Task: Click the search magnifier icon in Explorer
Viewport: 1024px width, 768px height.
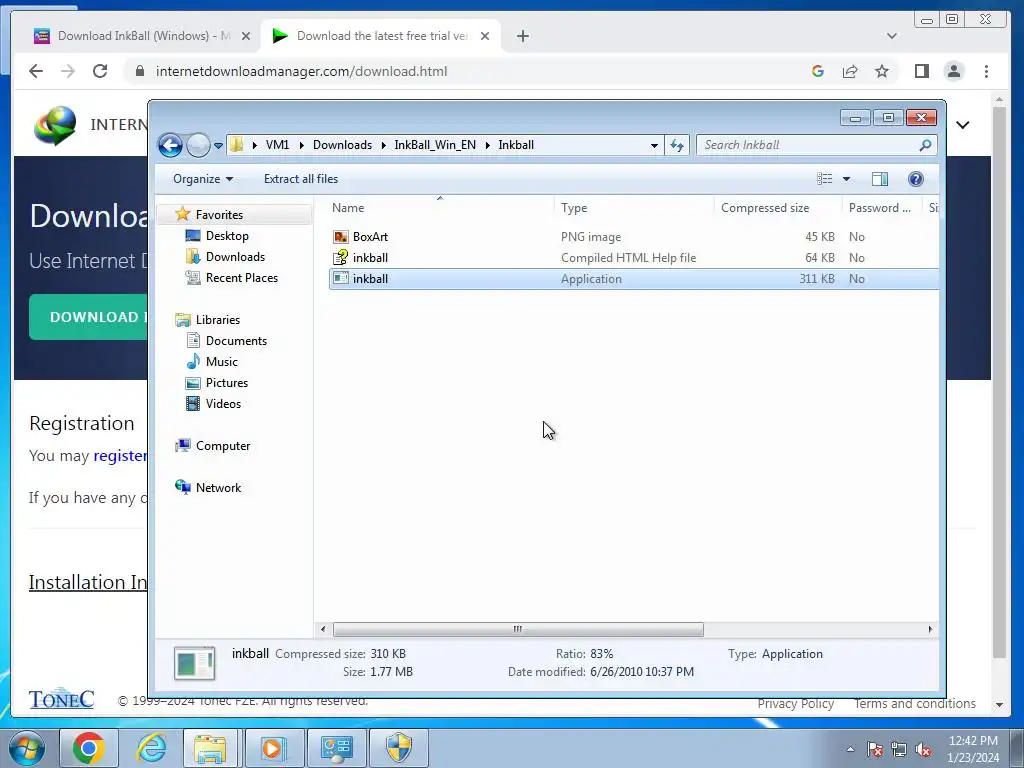Action: 925,145
